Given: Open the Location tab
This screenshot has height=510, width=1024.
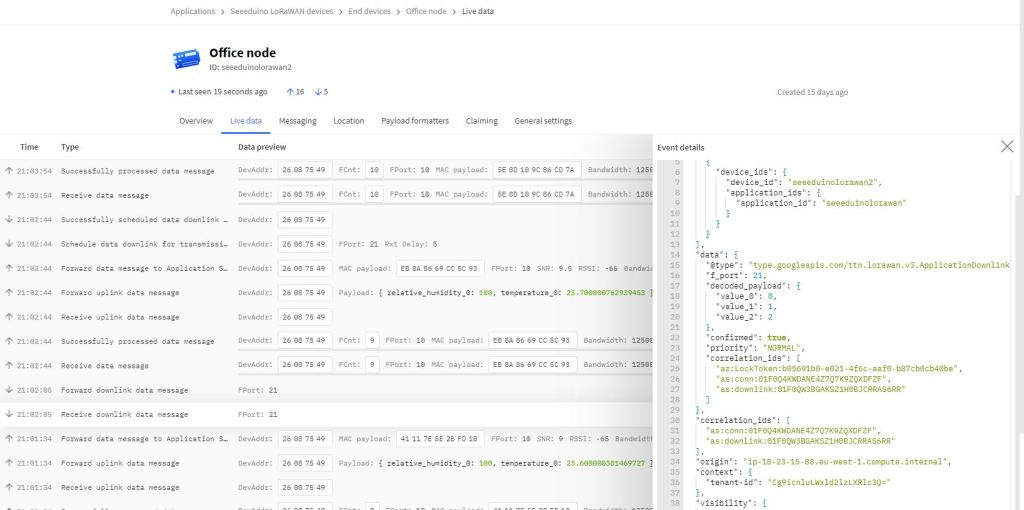Looking at the screenshot, I should 349,121.
